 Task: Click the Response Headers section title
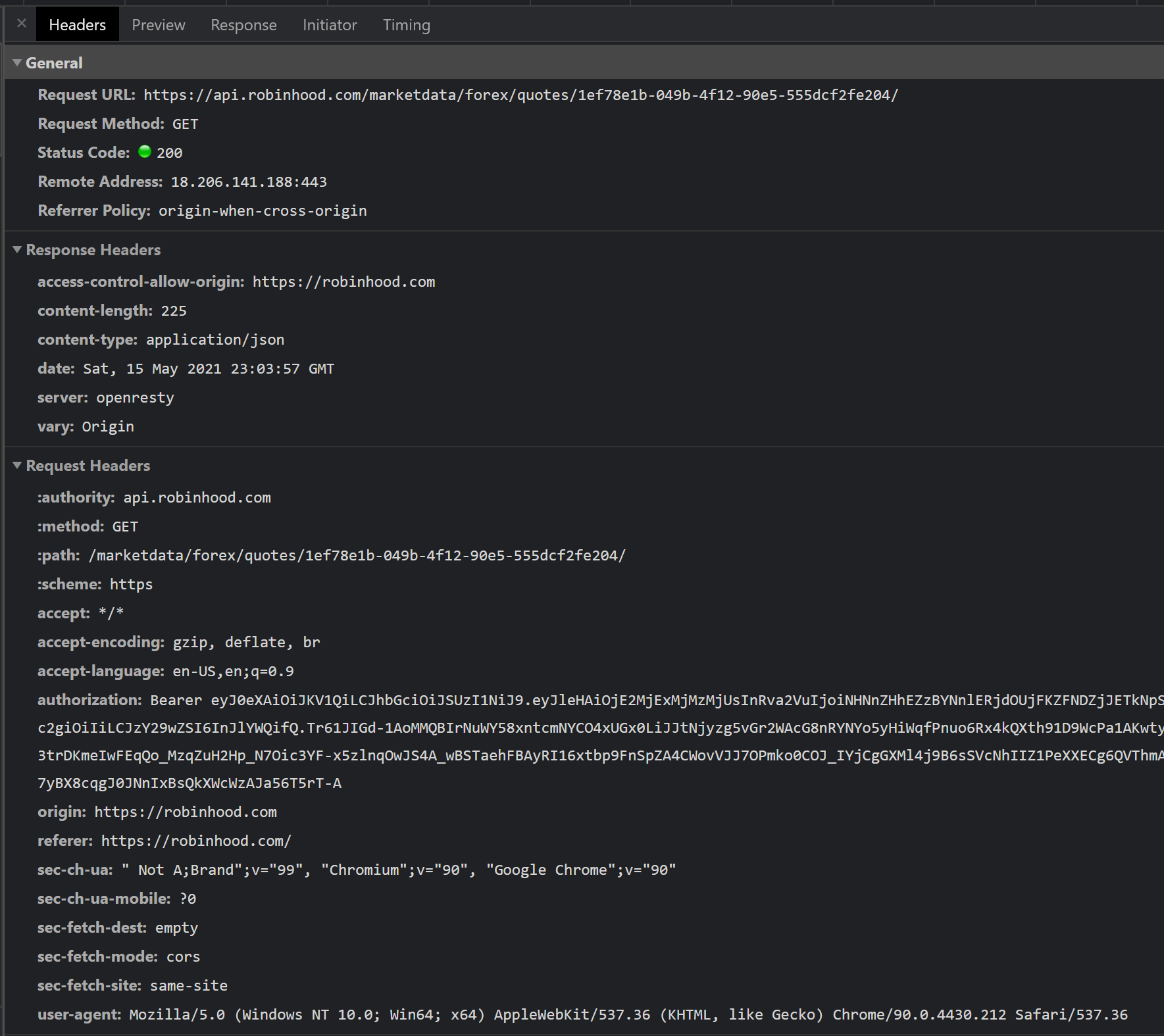tap(93, 249)
